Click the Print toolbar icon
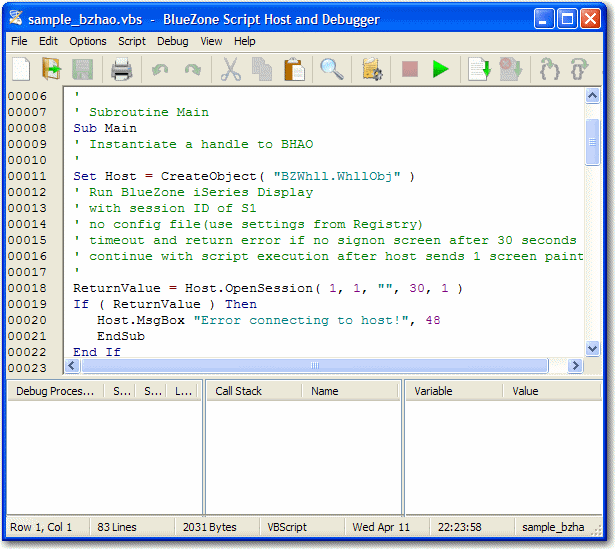The width and height of the screenshot is (615, 549). coord(122,69)
